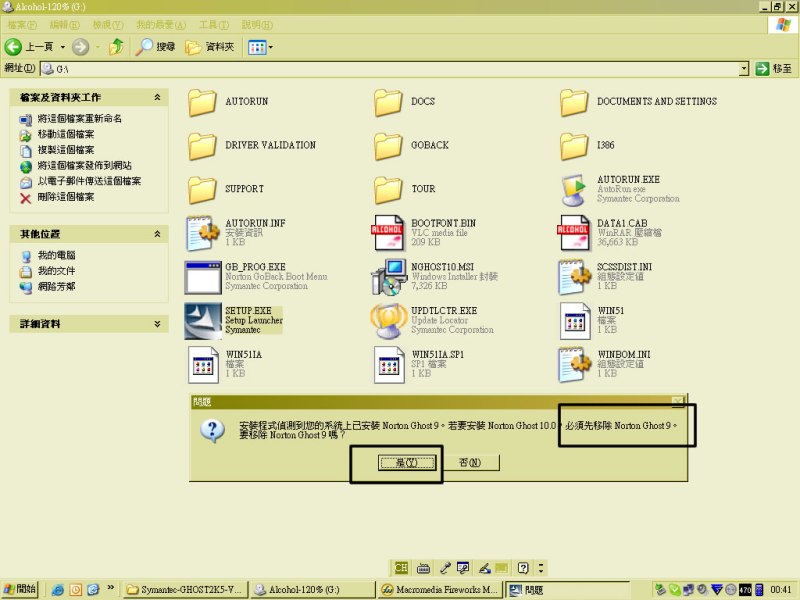Click 將這個檔案重新命名 rename link
The image size is (800, 600).
[80, 118]
